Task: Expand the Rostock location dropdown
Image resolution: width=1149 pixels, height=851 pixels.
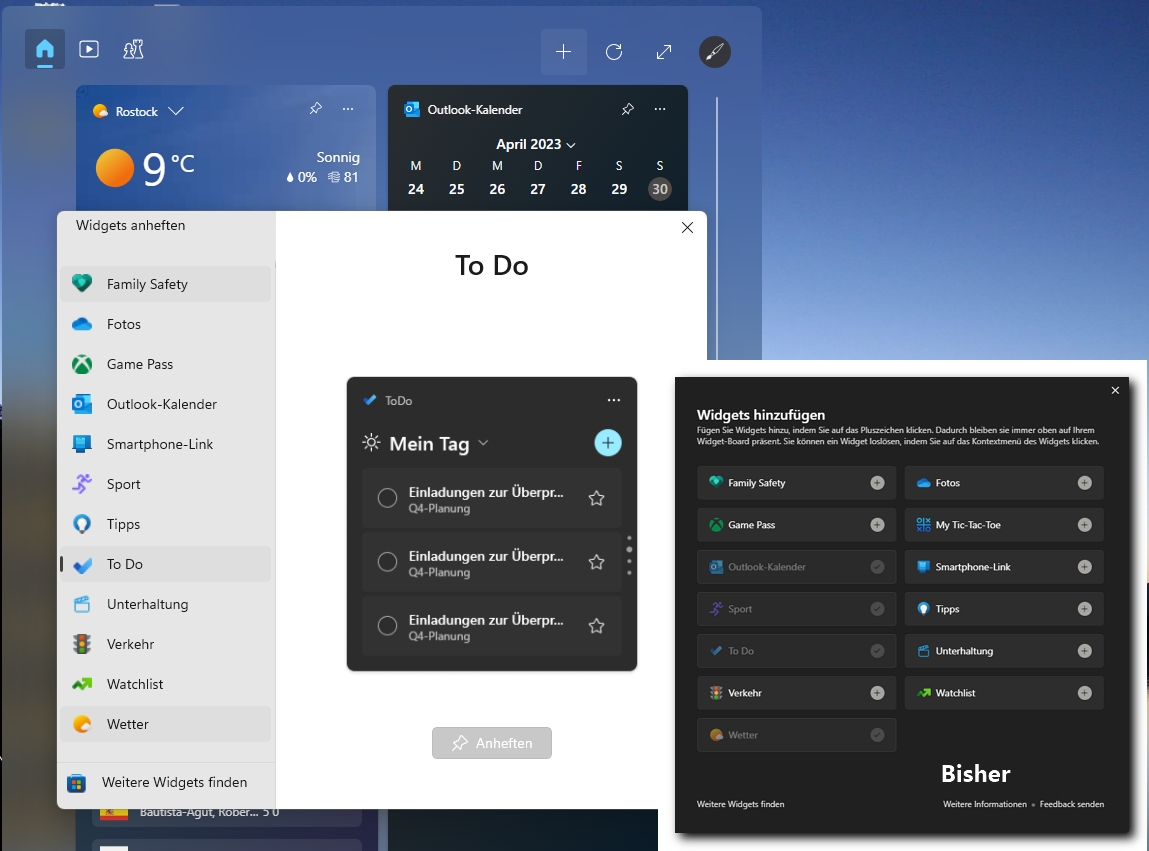Action: 175,111
